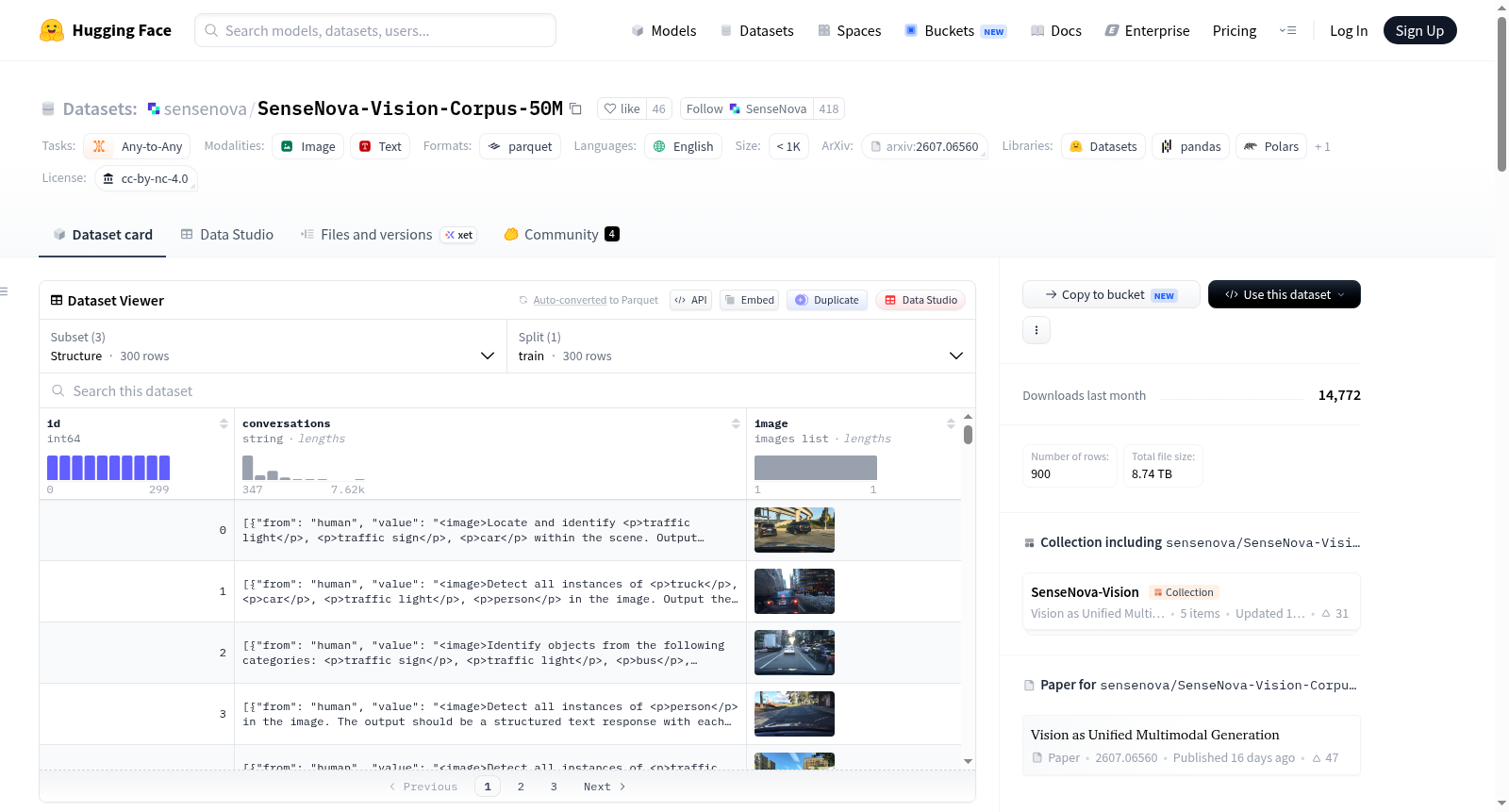The height and width of the screenshot is (812, 1509).
Task: Click the main search models input
Action: pos(375,30)
